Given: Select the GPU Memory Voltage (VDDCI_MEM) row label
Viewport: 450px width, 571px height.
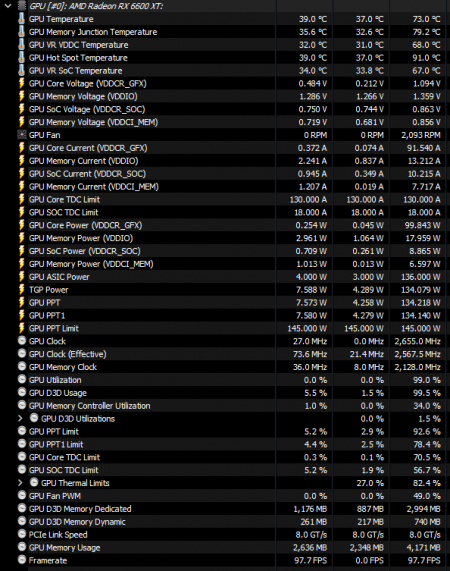Looking at the screenshot, I should (x=93, y=122).
